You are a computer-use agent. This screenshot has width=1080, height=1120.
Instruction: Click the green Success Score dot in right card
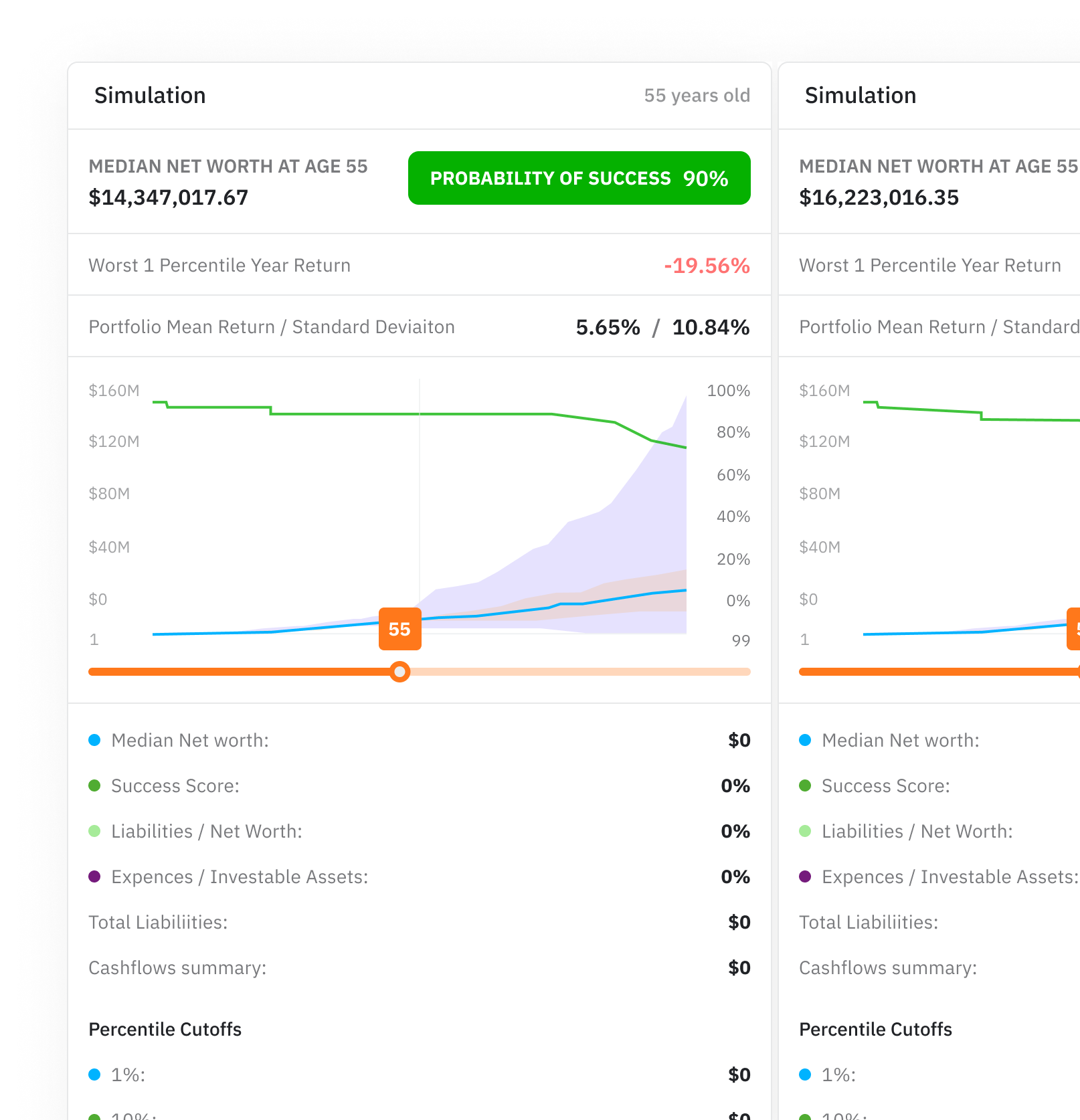(805, 785)
